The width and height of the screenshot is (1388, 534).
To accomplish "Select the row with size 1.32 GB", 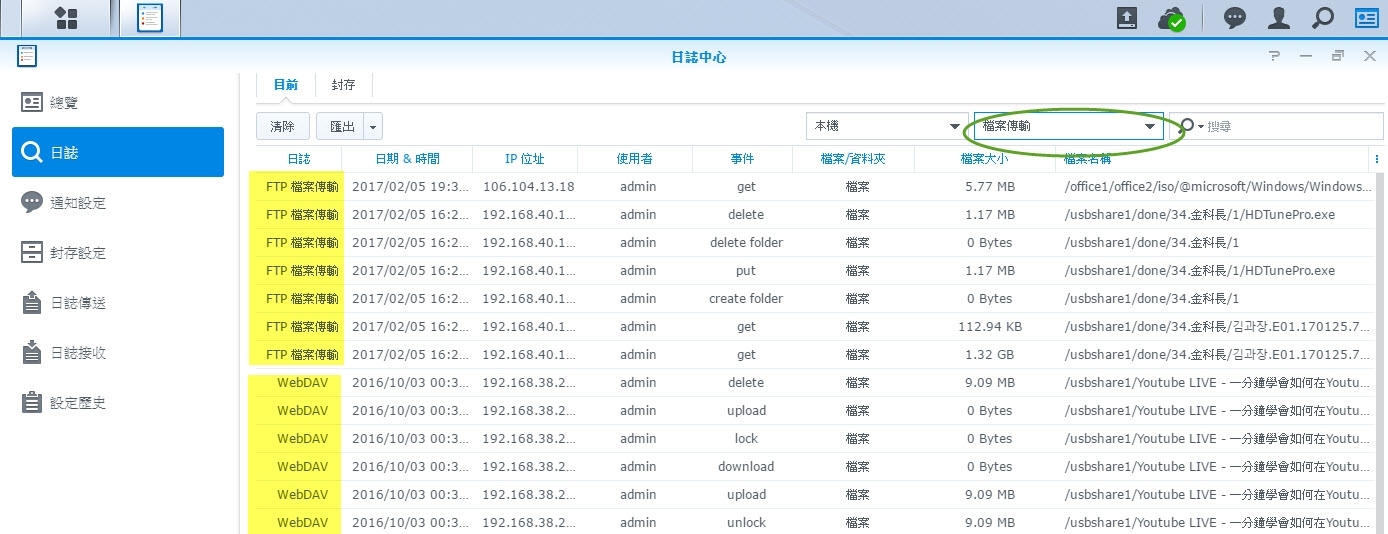I will [x=815, y=355].
